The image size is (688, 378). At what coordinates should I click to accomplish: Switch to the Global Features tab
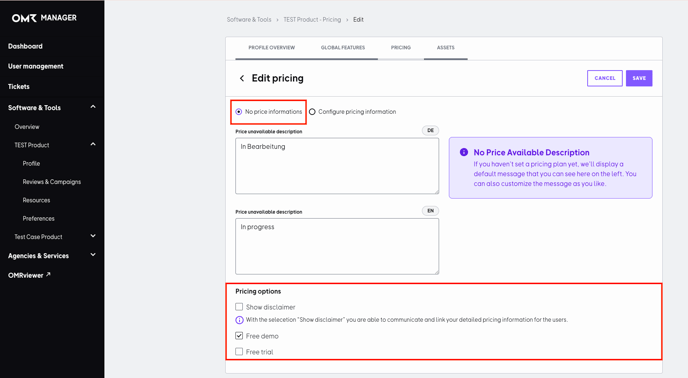click(343, 47)
